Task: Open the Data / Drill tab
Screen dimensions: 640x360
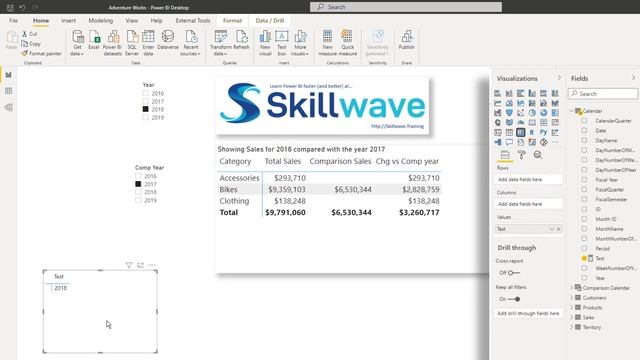Action: (269, 20)
